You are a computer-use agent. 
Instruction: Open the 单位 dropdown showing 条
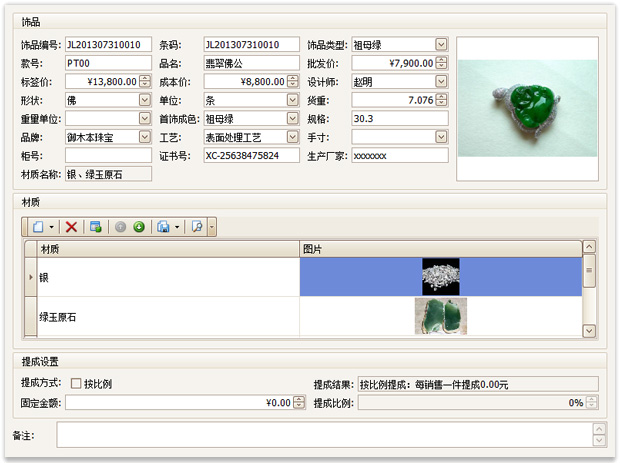pos(293,100)
